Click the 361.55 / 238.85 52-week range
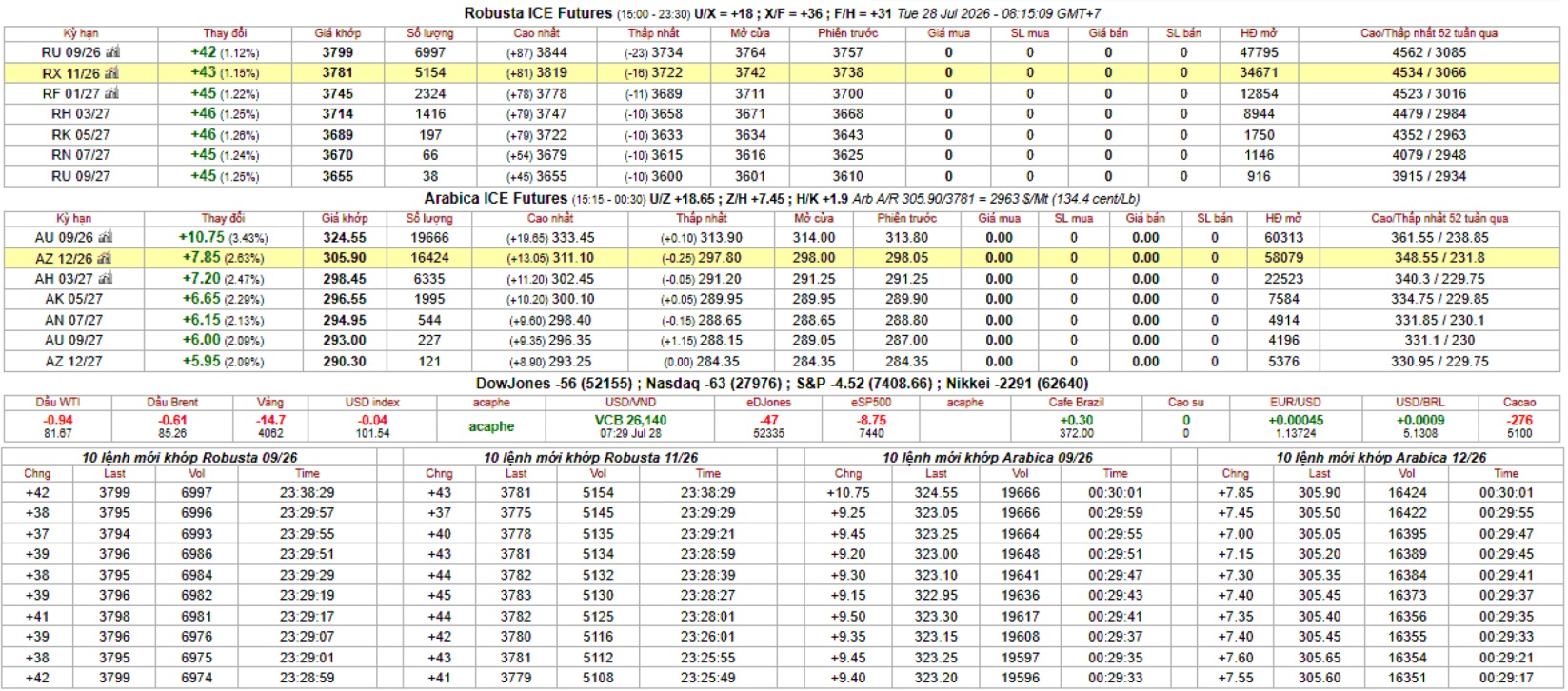 click(x=1439, y=237)
